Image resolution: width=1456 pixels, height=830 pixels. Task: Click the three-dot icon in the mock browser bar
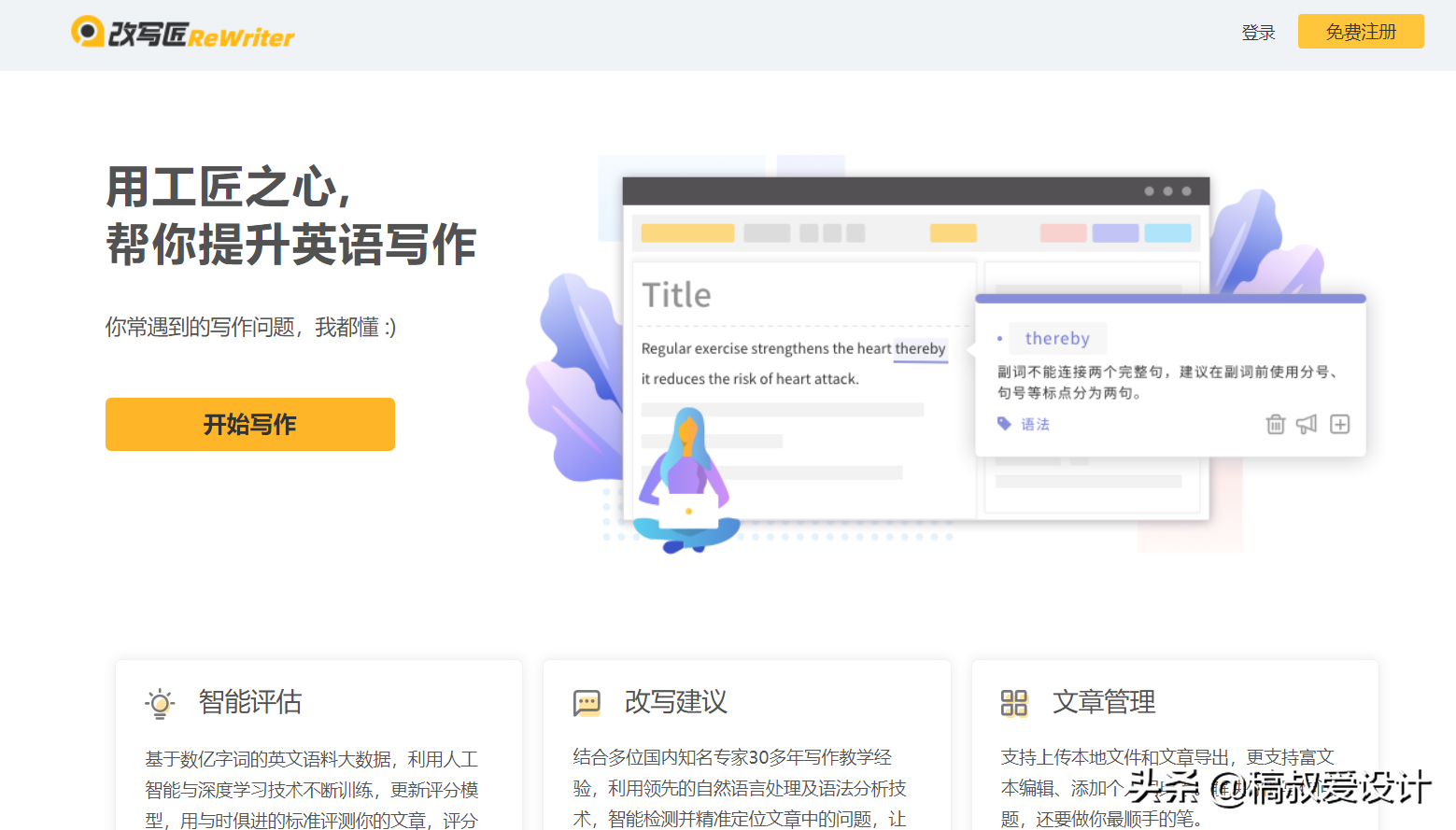[x=1166, y=190]
